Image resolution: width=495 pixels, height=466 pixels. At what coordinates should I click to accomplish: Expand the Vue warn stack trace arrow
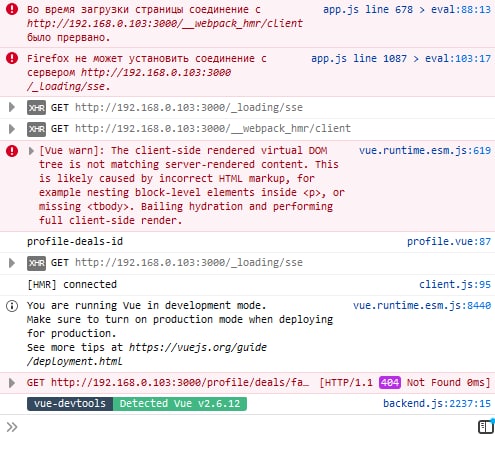click(31, 151)
